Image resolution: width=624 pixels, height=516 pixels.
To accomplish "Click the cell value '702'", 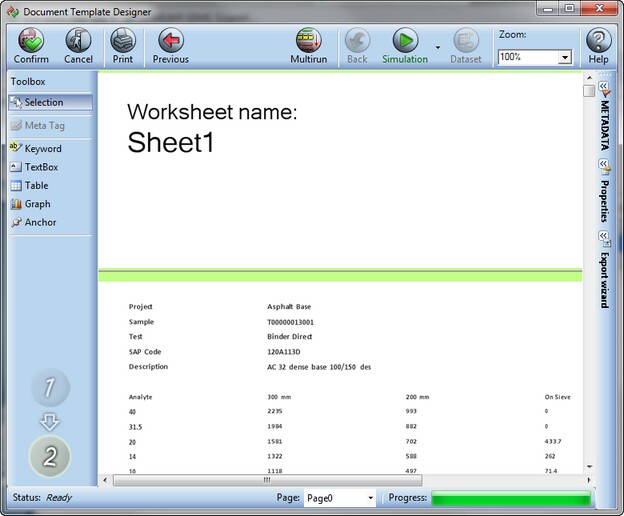I will coord(411,441).
